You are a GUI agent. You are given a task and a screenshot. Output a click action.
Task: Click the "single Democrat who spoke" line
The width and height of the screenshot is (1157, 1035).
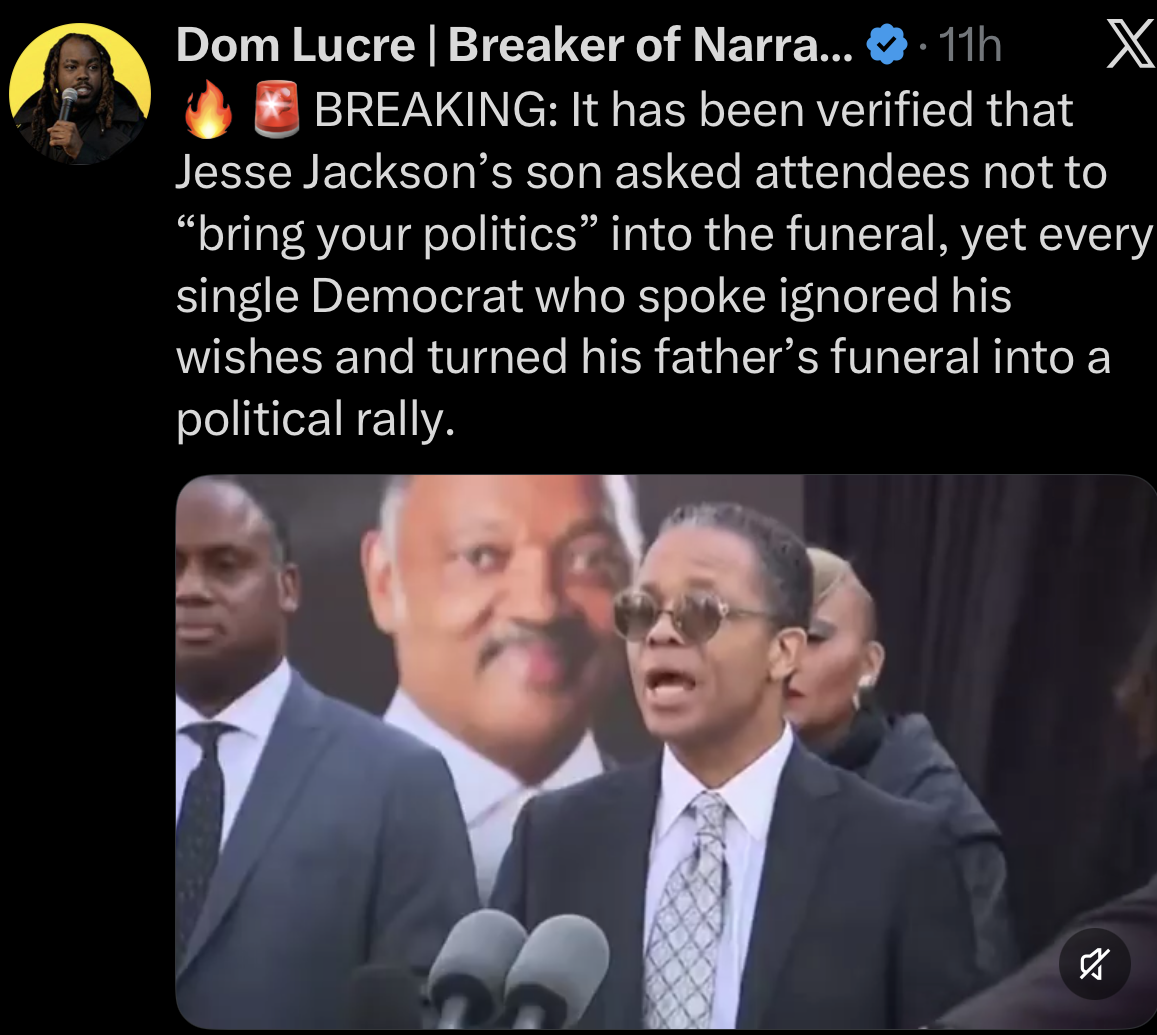click(x=471, y=296)
